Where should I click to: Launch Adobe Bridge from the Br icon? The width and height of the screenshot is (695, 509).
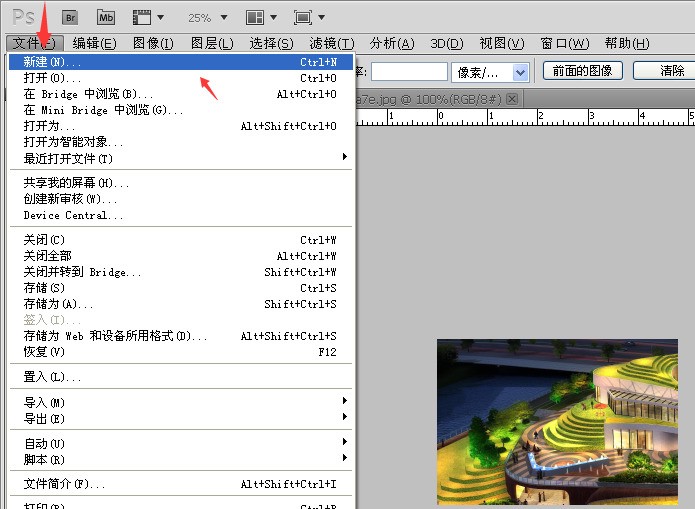pos(70,18)
